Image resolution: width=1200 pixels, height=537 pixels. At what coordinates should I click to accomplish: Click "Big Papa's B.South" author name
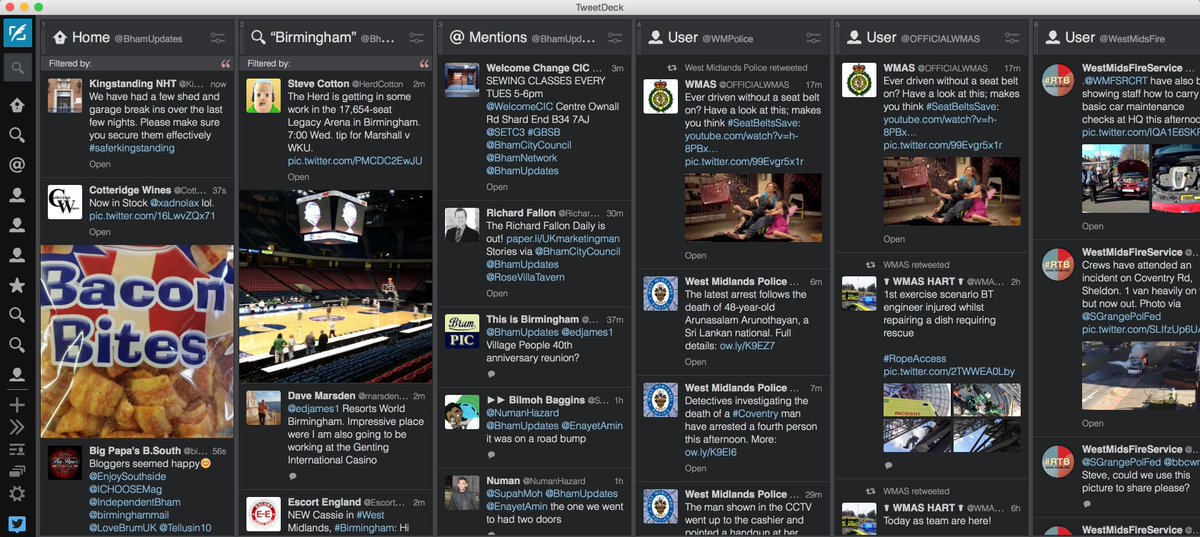click(133, 451)
